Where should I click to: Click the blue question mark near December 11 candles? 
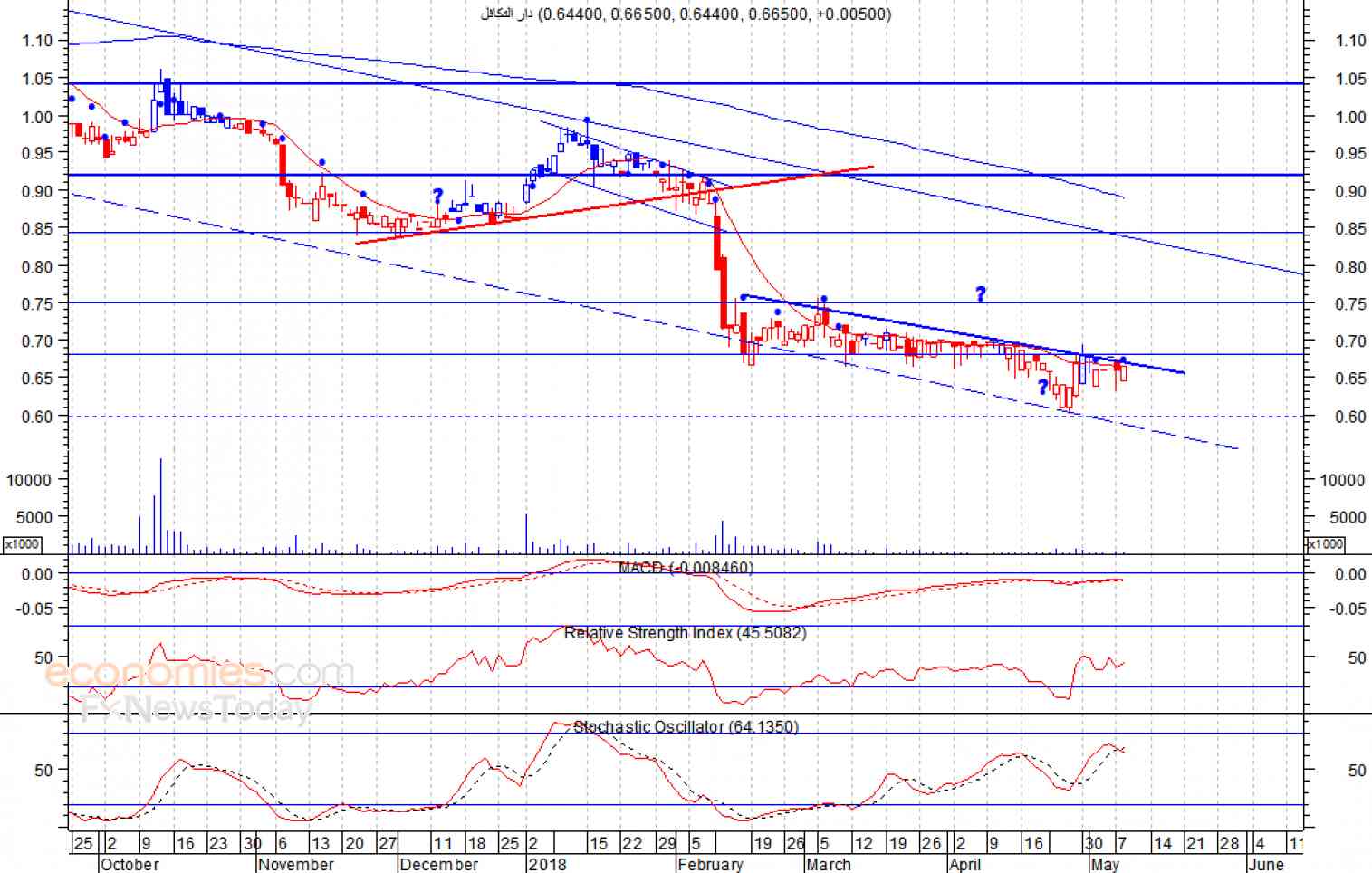(x=438, y=196)
